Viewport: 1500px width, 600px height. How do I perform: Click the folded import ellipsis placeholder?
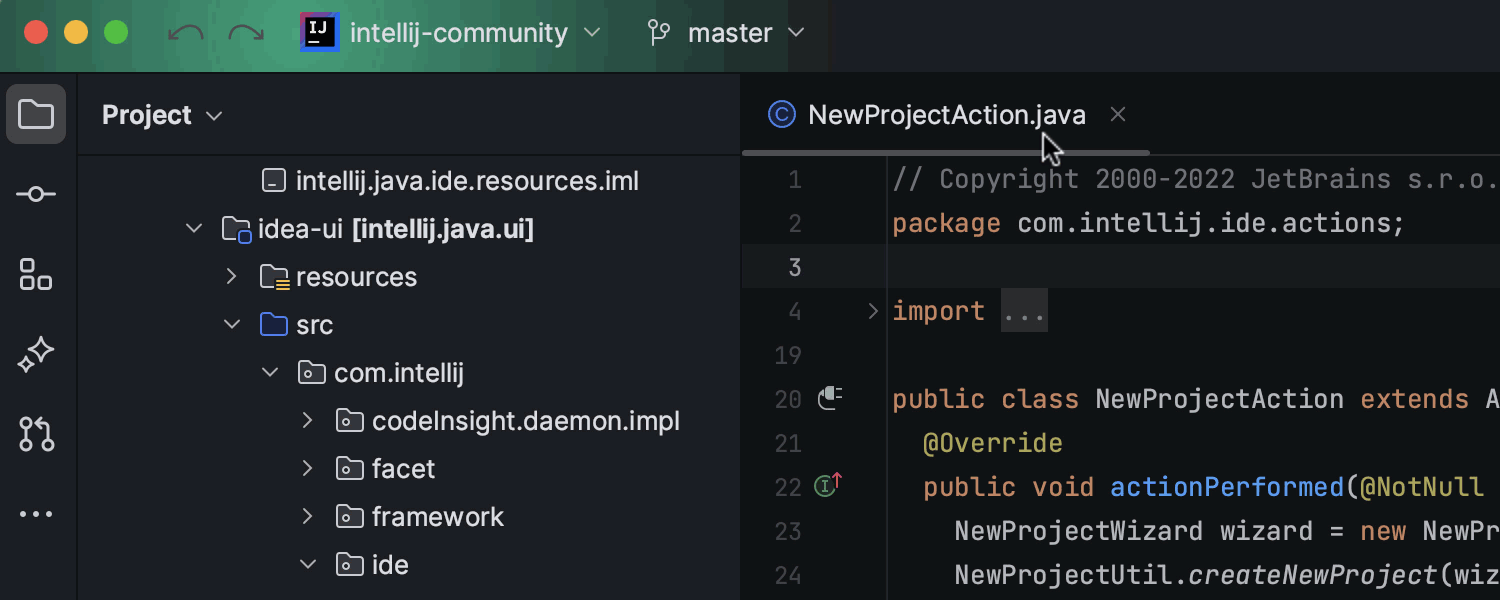[x=1024, y=311]
